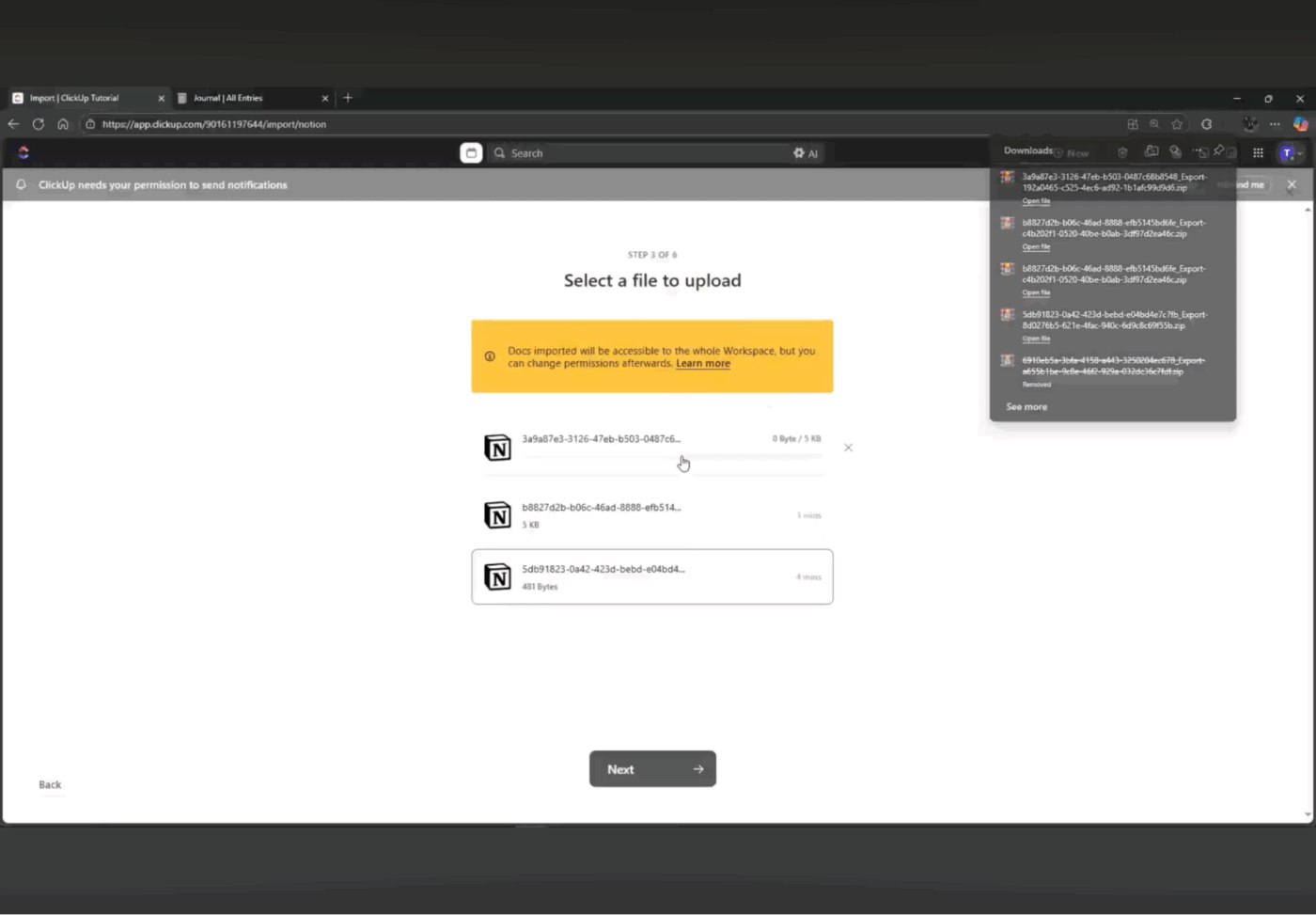Image resolution: width=1316 pixels, height=915 pixels.
Task: Click the ClickUp logo icon
Action: (23, 152)
